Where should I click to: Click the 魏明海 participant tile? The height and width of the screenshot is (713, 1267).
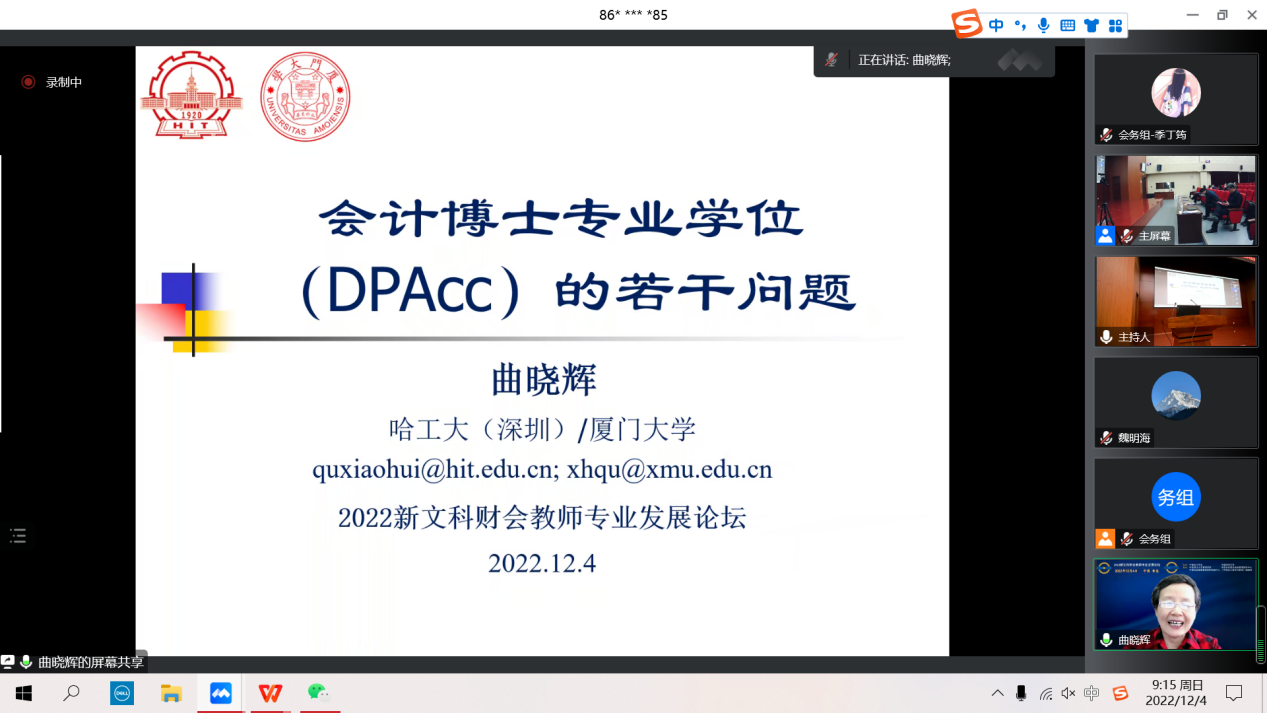(1176, 402)
